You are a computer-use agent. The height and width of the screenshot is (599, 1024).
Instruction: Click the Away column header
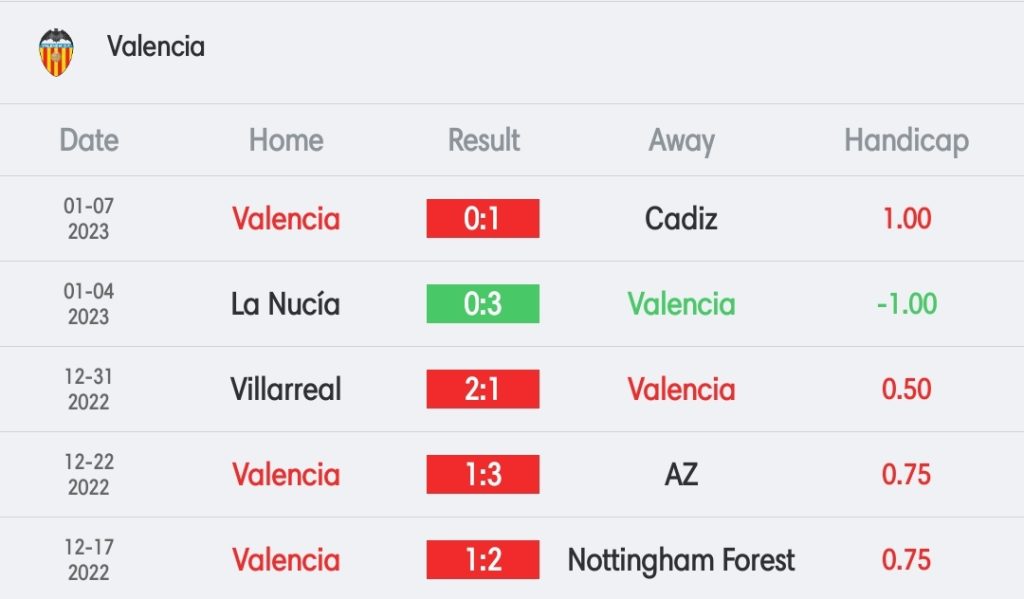[681, 141]
